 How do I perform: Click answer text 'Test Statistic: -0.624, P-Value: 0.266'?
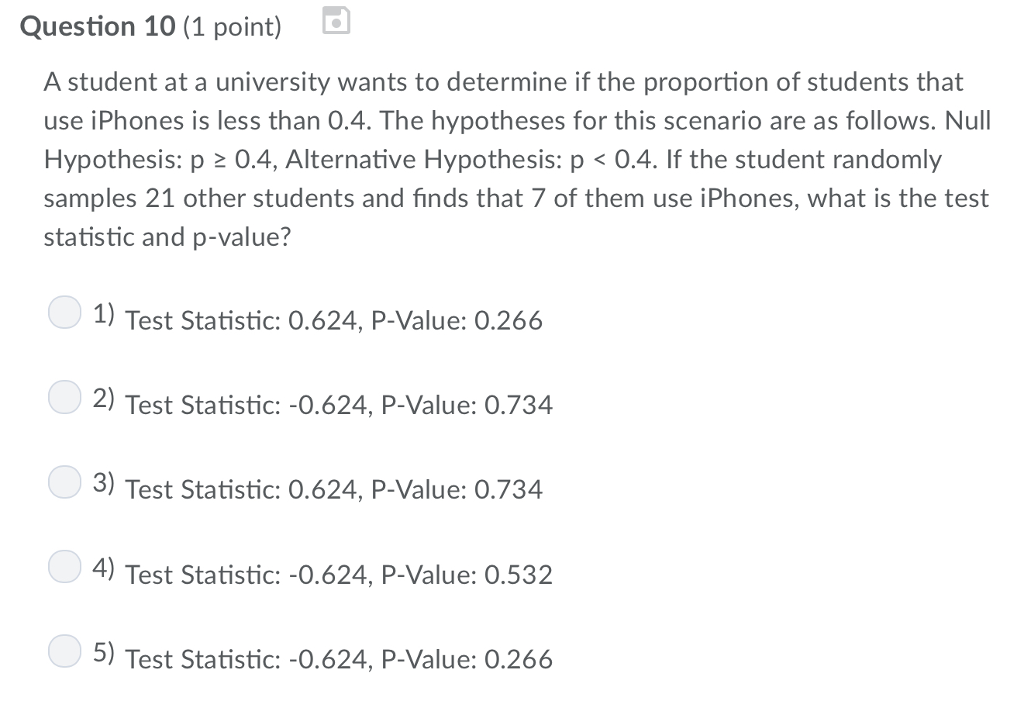coord(339,659)
